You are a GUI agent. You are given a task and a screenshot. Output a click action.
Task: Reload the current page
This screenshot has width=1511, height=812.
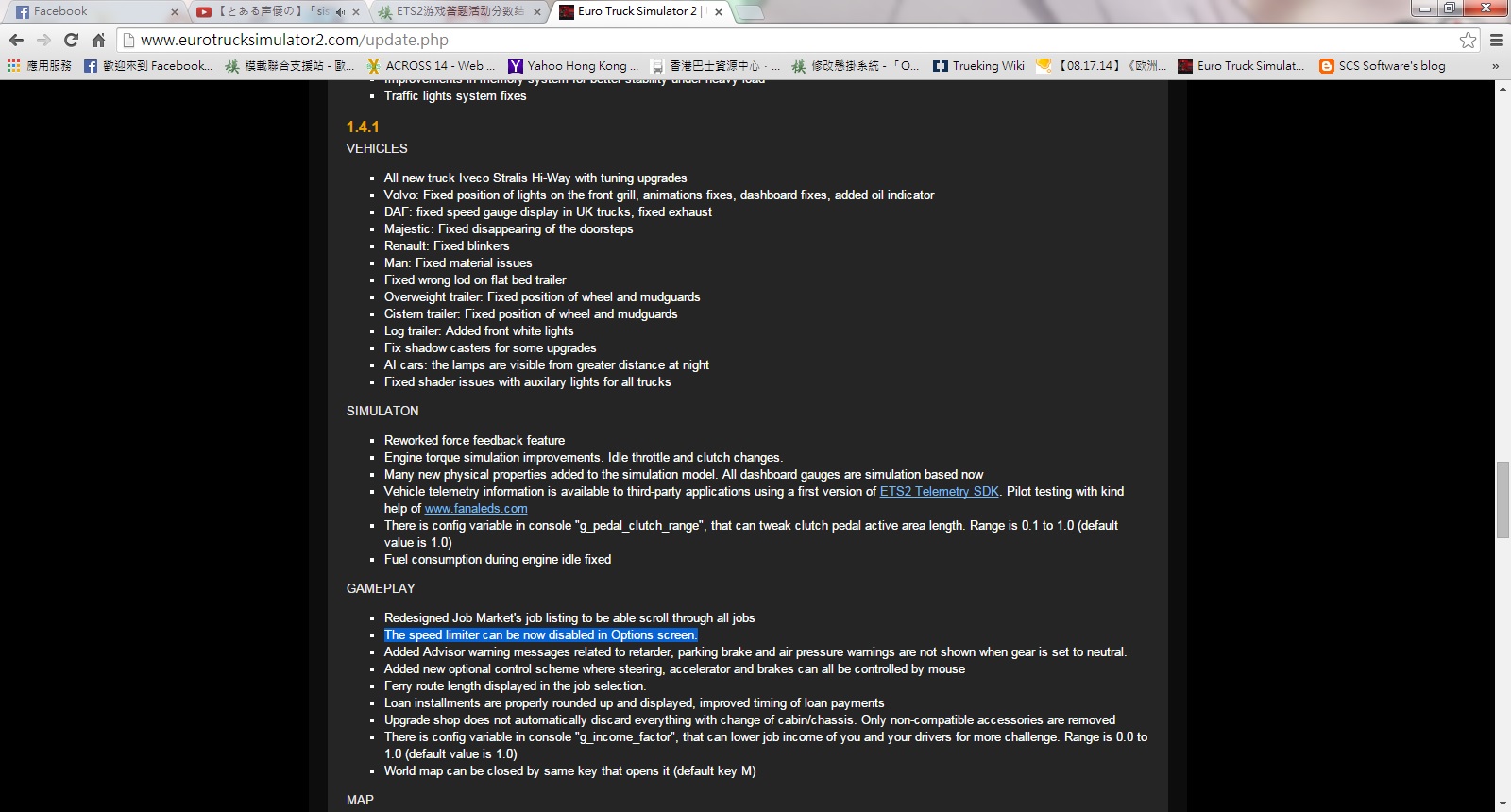coord(71,40)
